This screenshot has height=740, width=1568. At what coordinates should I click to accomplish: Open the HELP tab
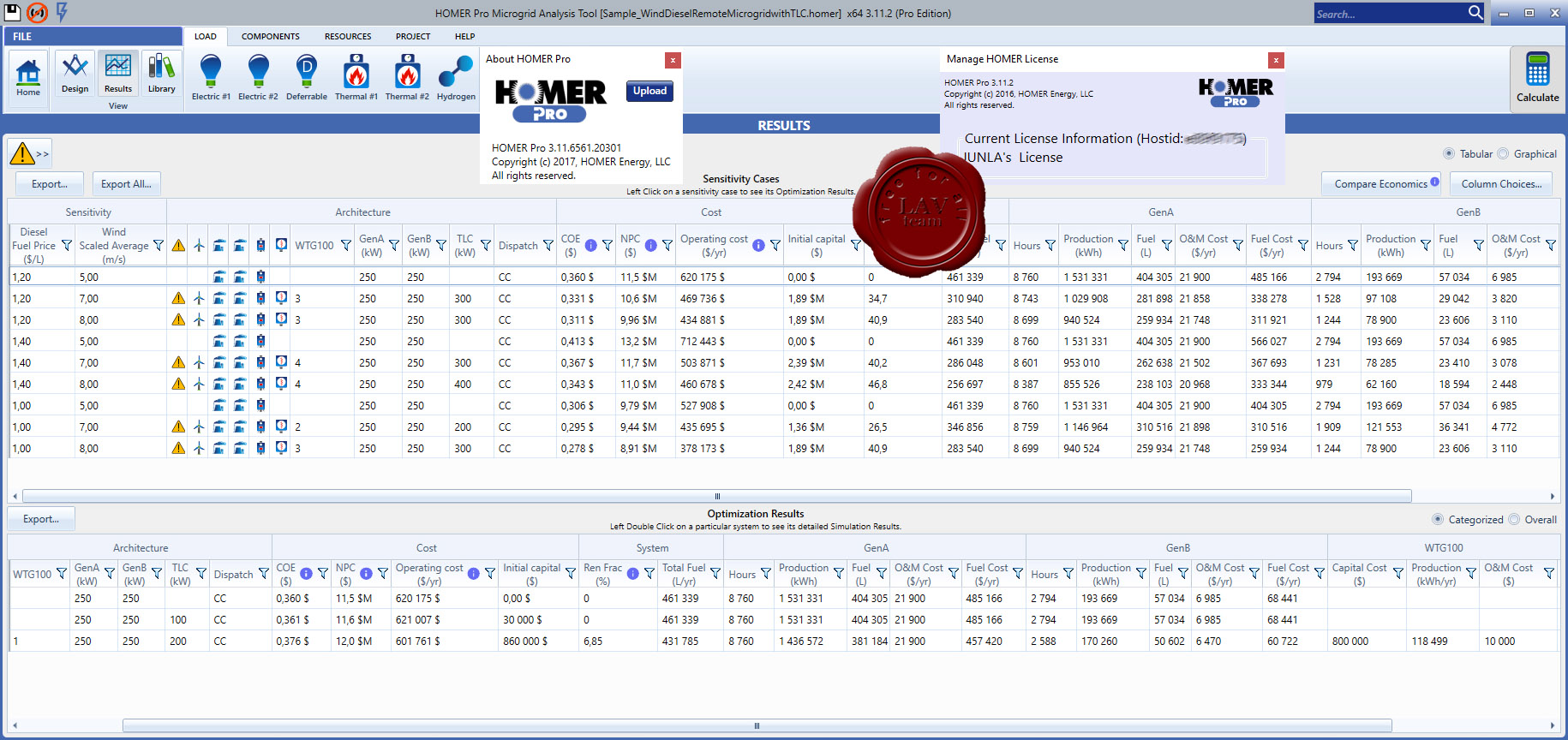pyautogui.click(x=464, y=37)
